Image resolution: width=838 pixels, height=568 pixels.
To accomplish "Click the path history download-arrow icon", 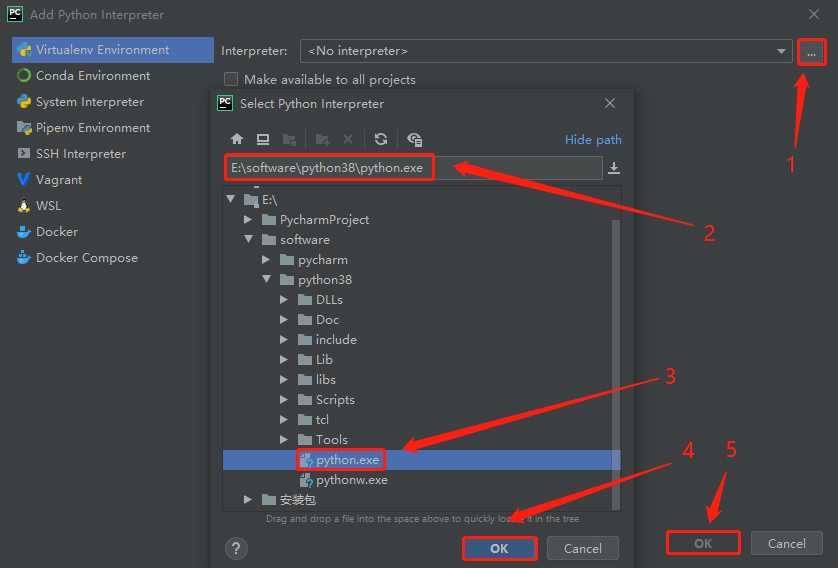I will pos(614,168).
